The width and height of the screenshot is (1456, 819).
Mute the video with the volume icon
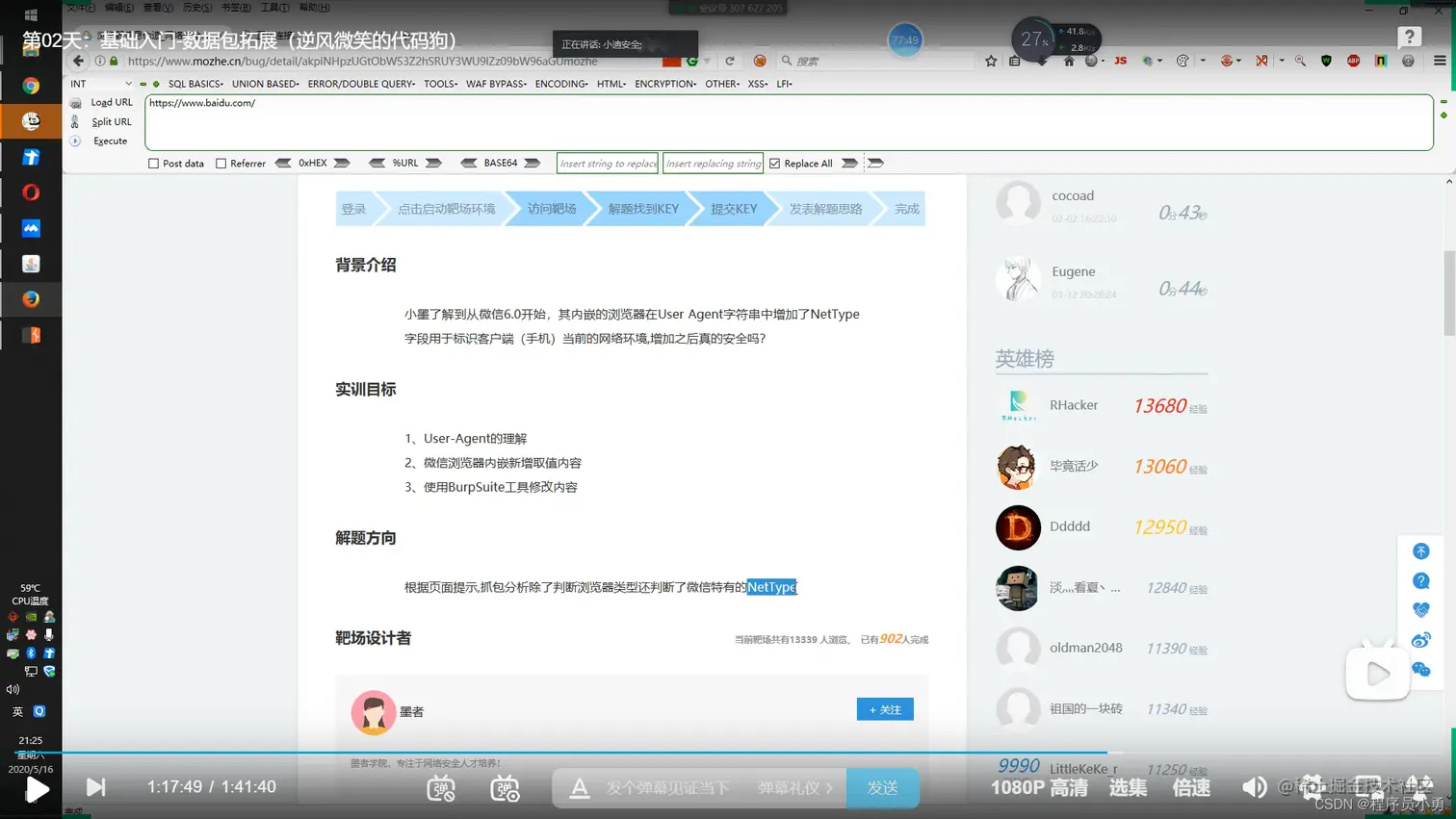coord(1254,787)
